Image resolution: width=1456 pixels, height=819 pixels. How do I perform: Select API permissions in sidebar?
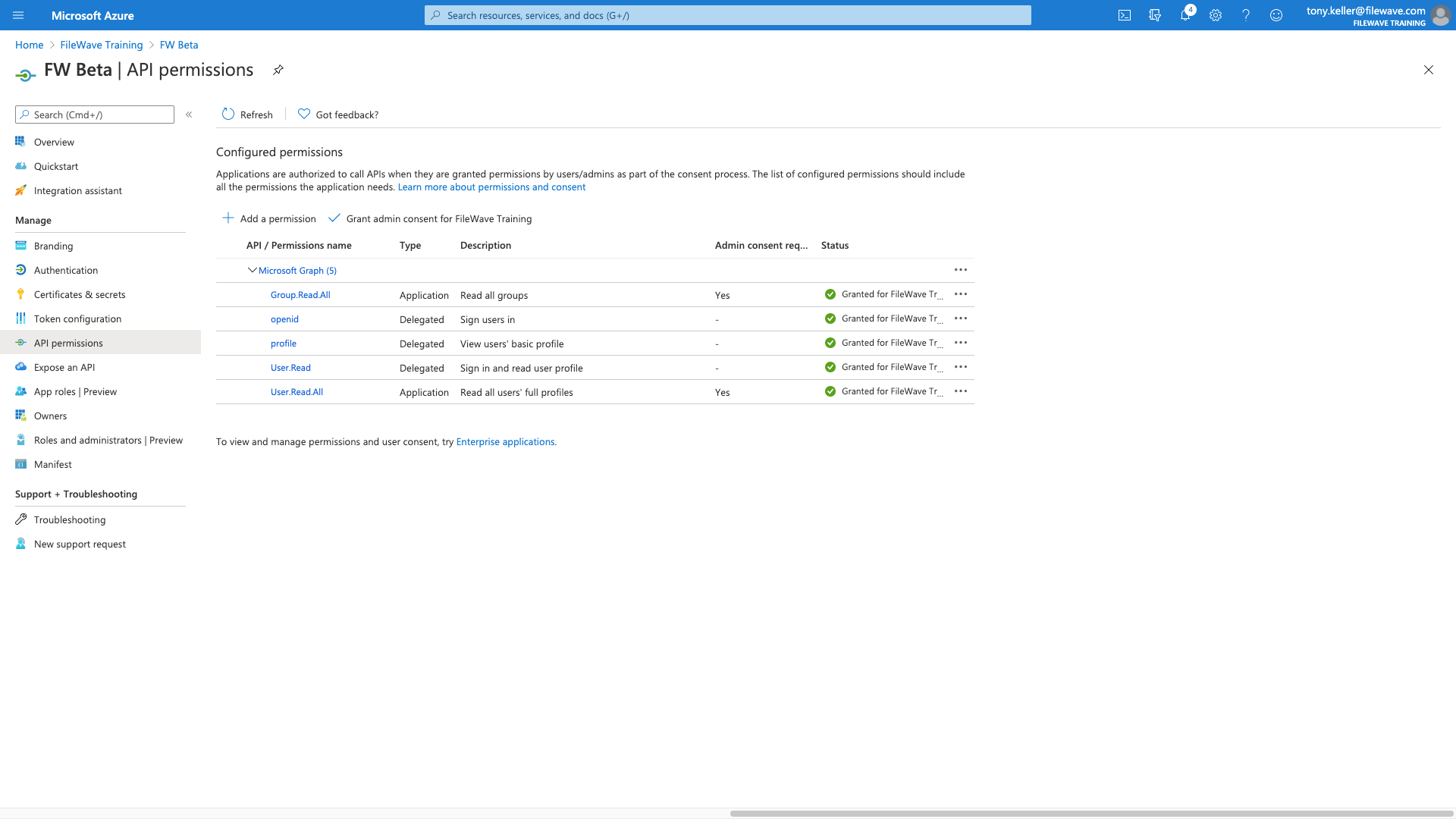[x=100, y=343]
